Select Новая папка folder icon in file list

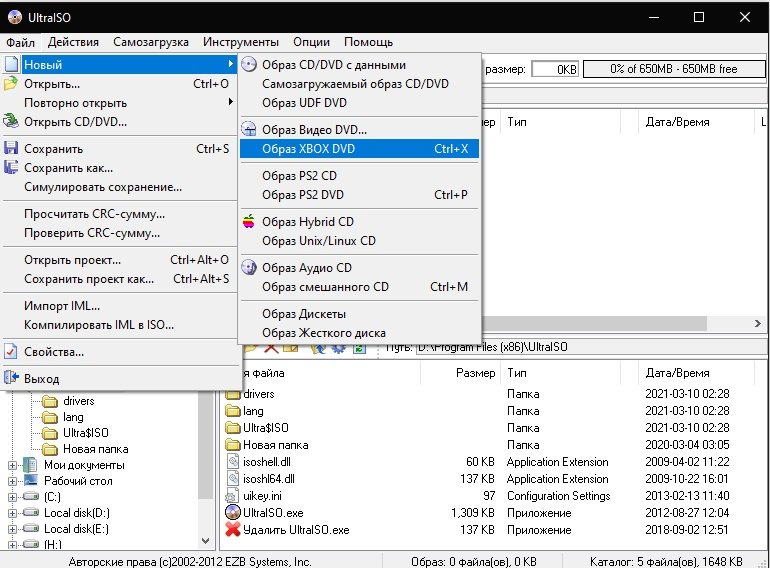[232, 445]
